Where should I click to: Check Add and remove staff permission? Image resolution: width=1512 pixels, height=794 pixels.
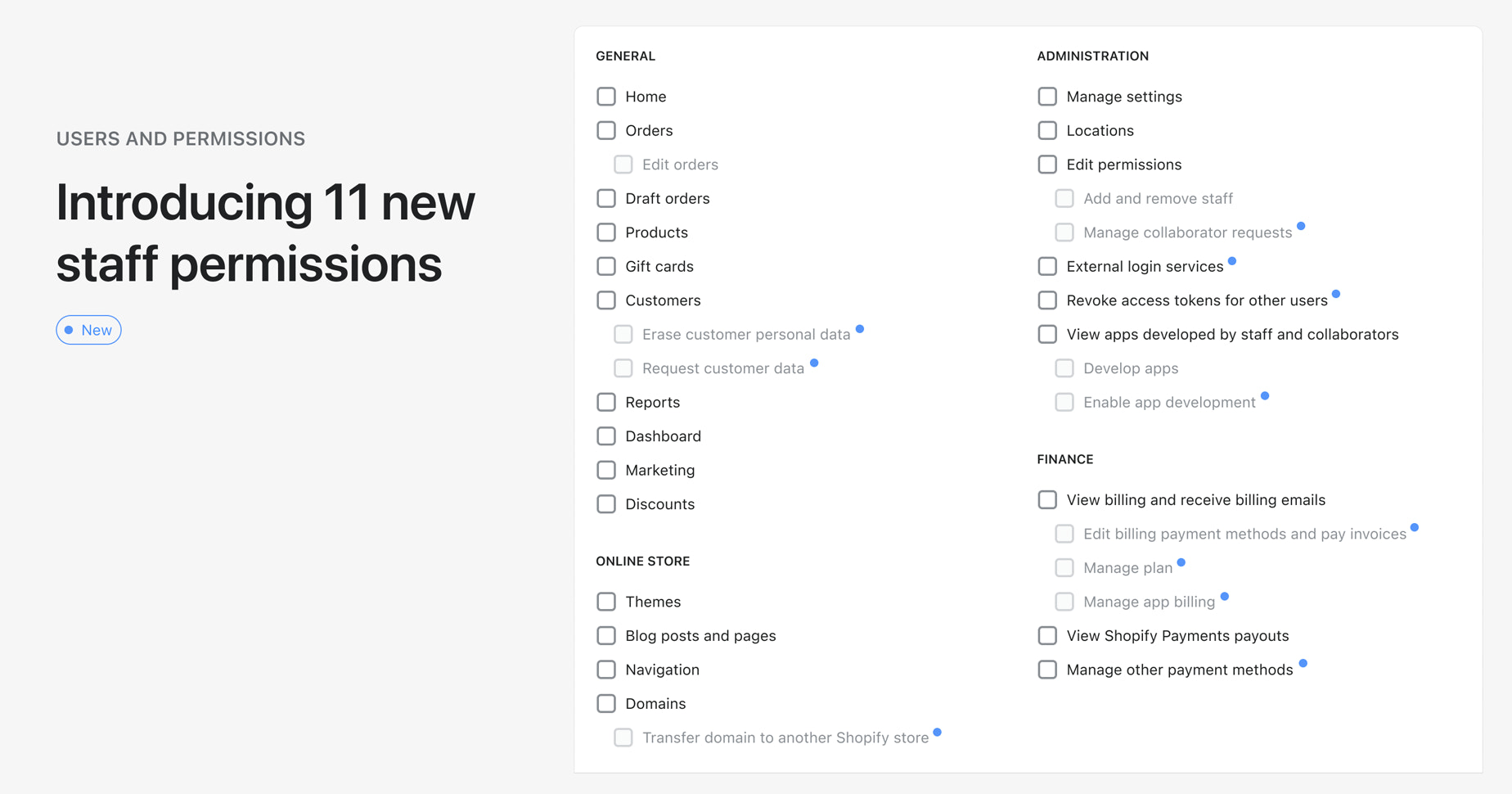(x=1064, y=198)
